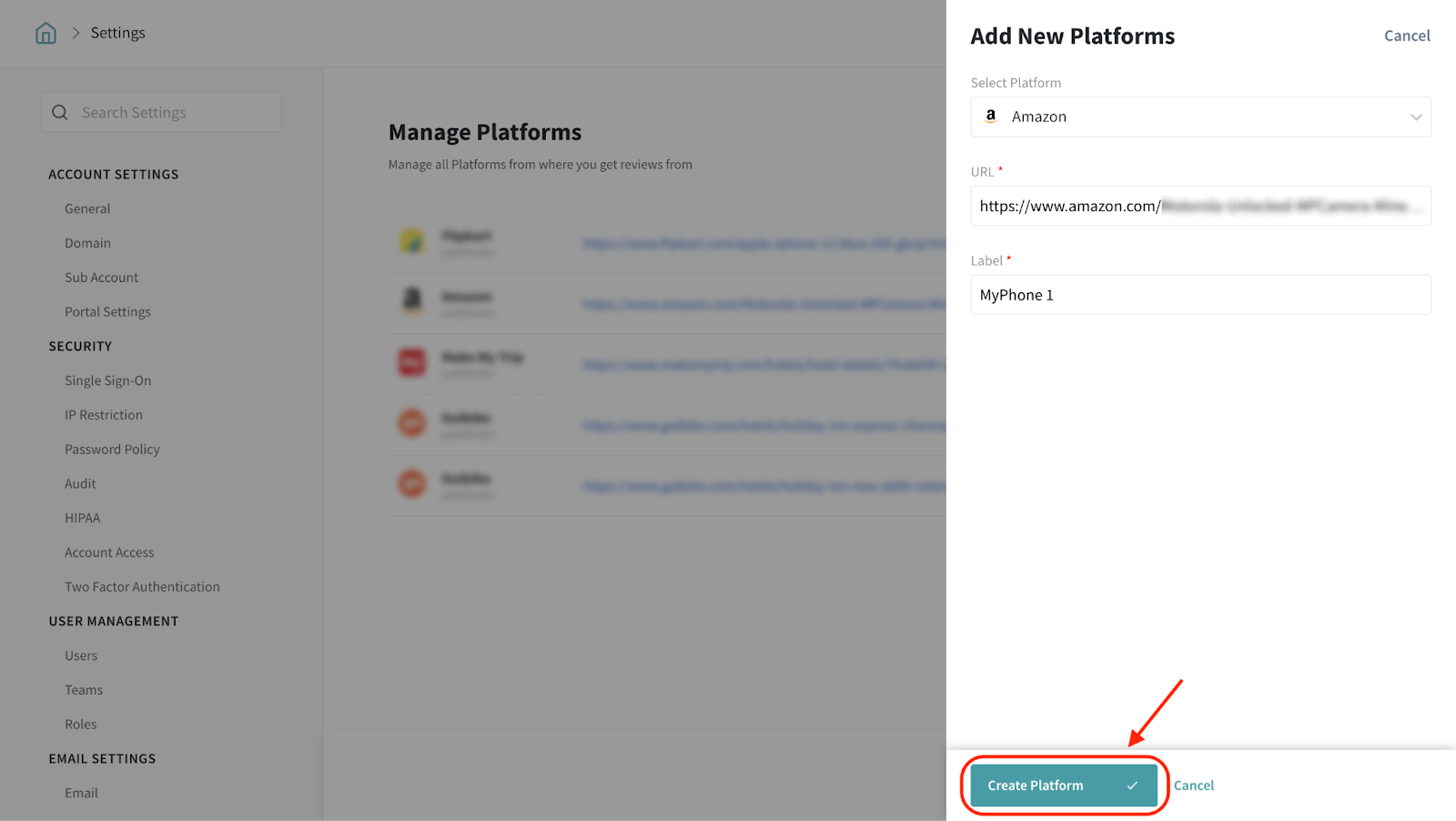Click the Amazon platform icon in list
Viewport: 1456px width, 821px height.
412,299
